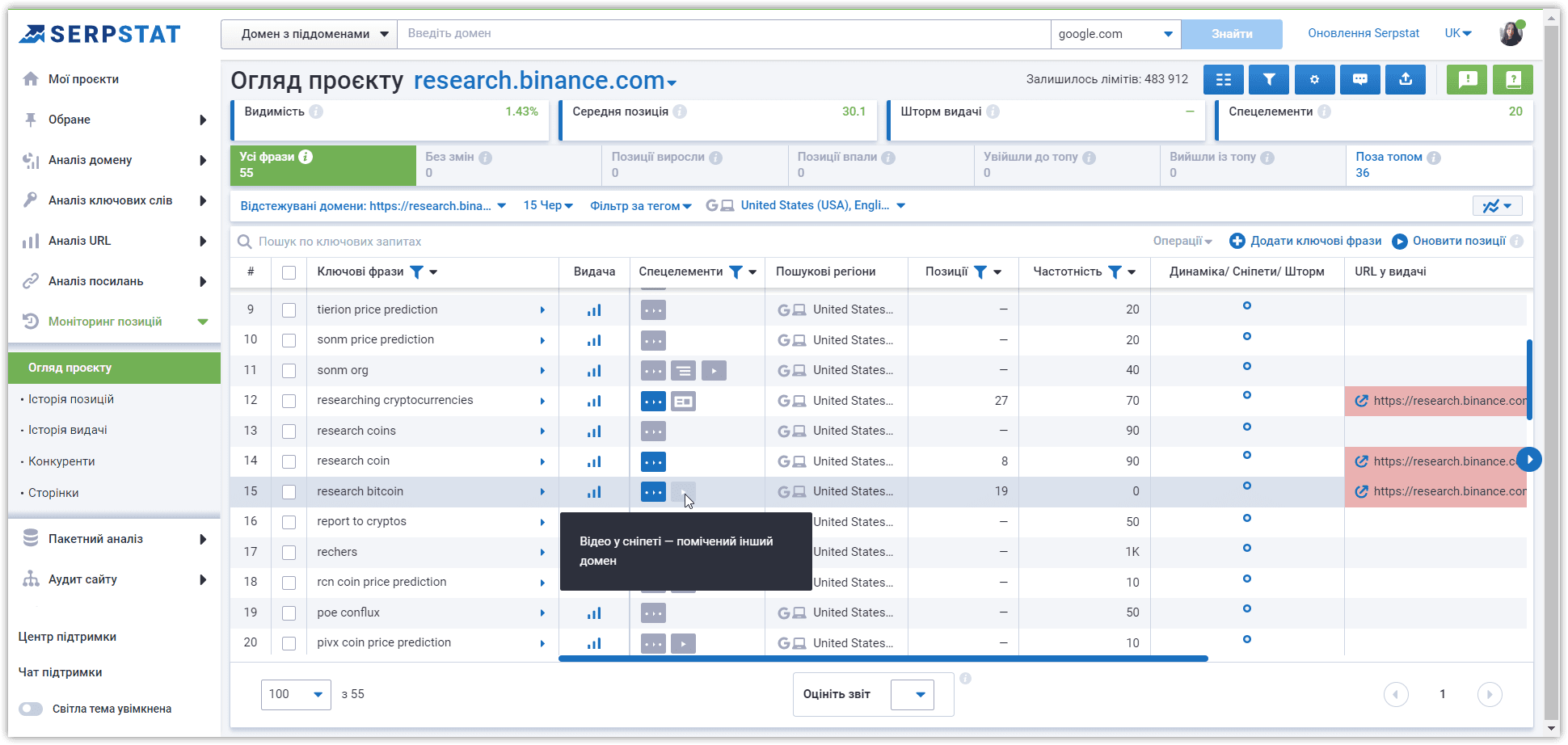
Task: Click the export upload toolbar button
Action: pos(1406,79)
